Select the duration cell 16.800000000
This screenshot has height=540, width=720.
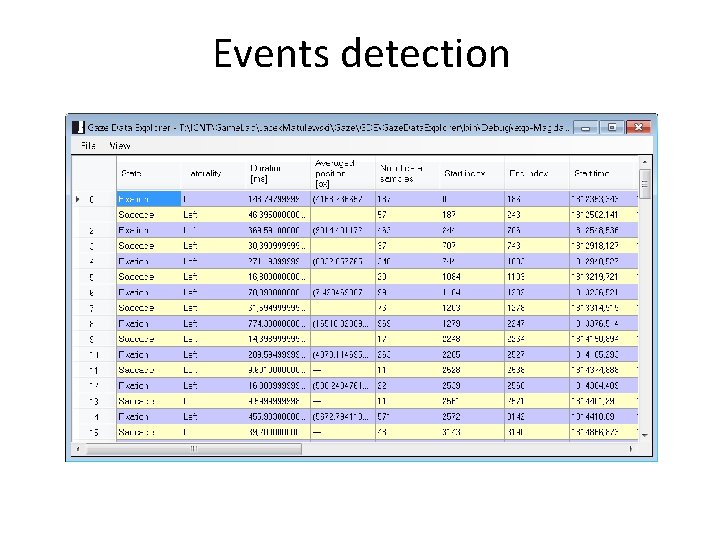[x=278, y=277]
